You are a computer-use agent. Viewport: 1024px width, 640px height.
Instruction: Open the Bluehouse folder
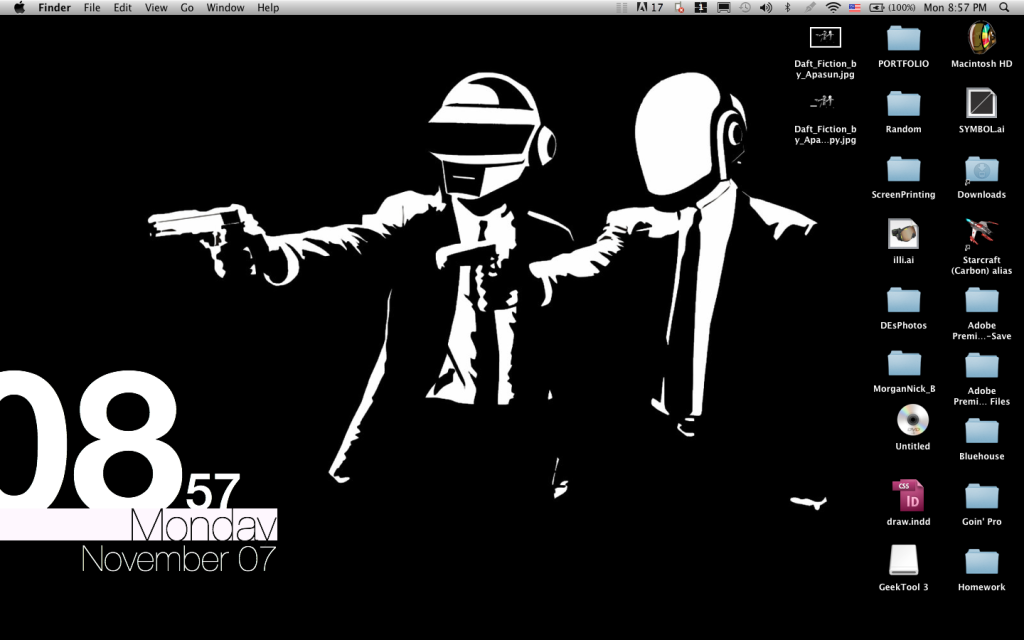point(980,432)
